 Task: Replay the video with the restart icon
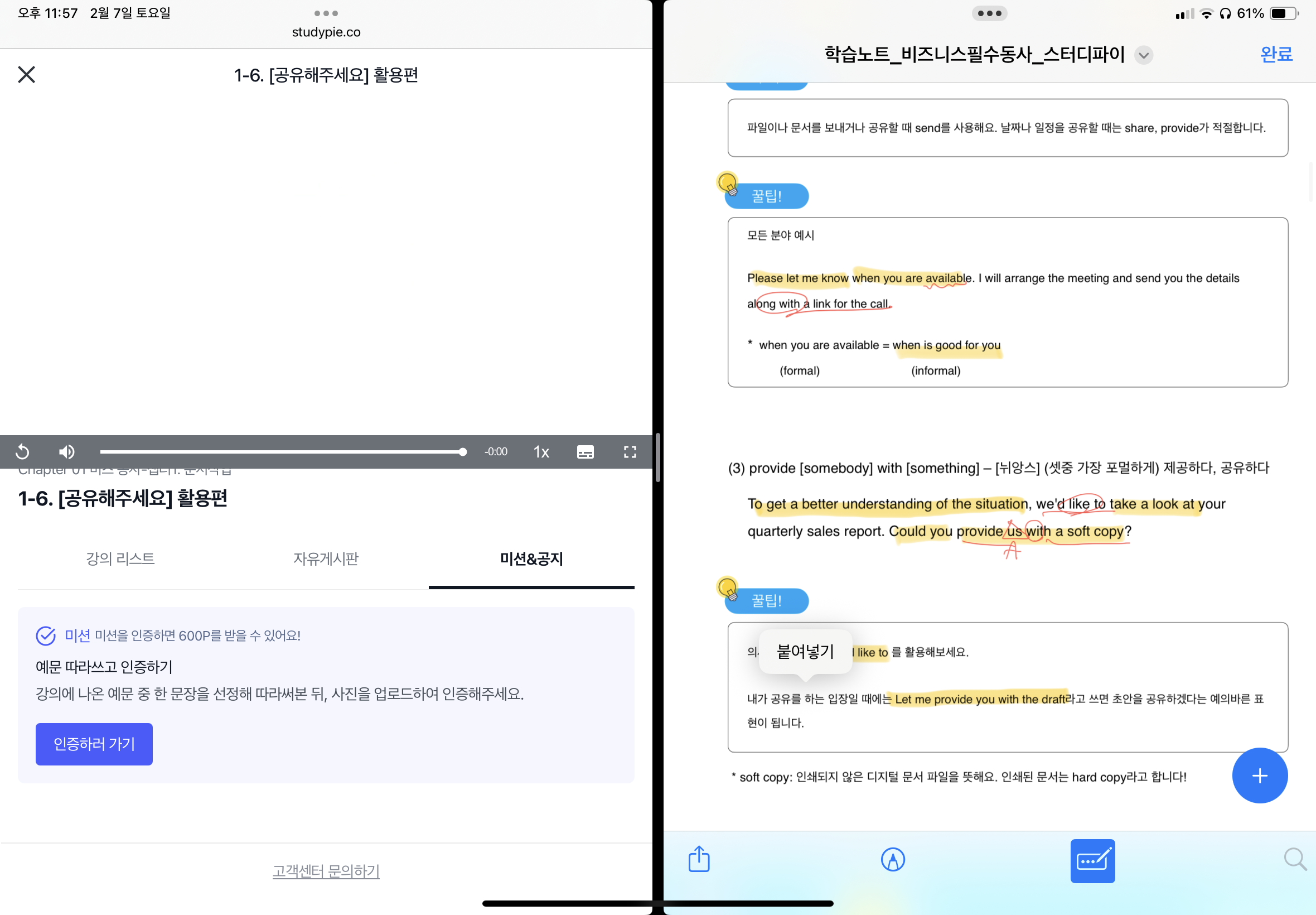click(x=22, y=452)
